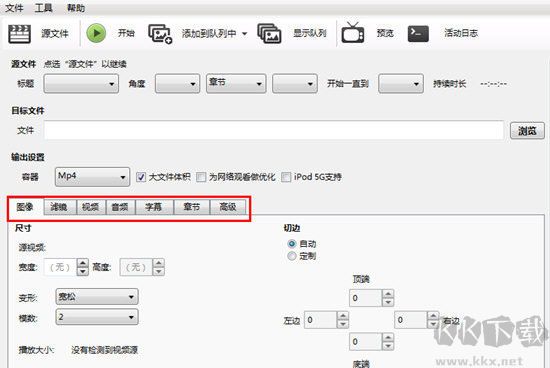The height and width of the screenshot is (368, 550).
Task: Click the 源文件 clapperboard icon
Action: (x=19, y=34)
